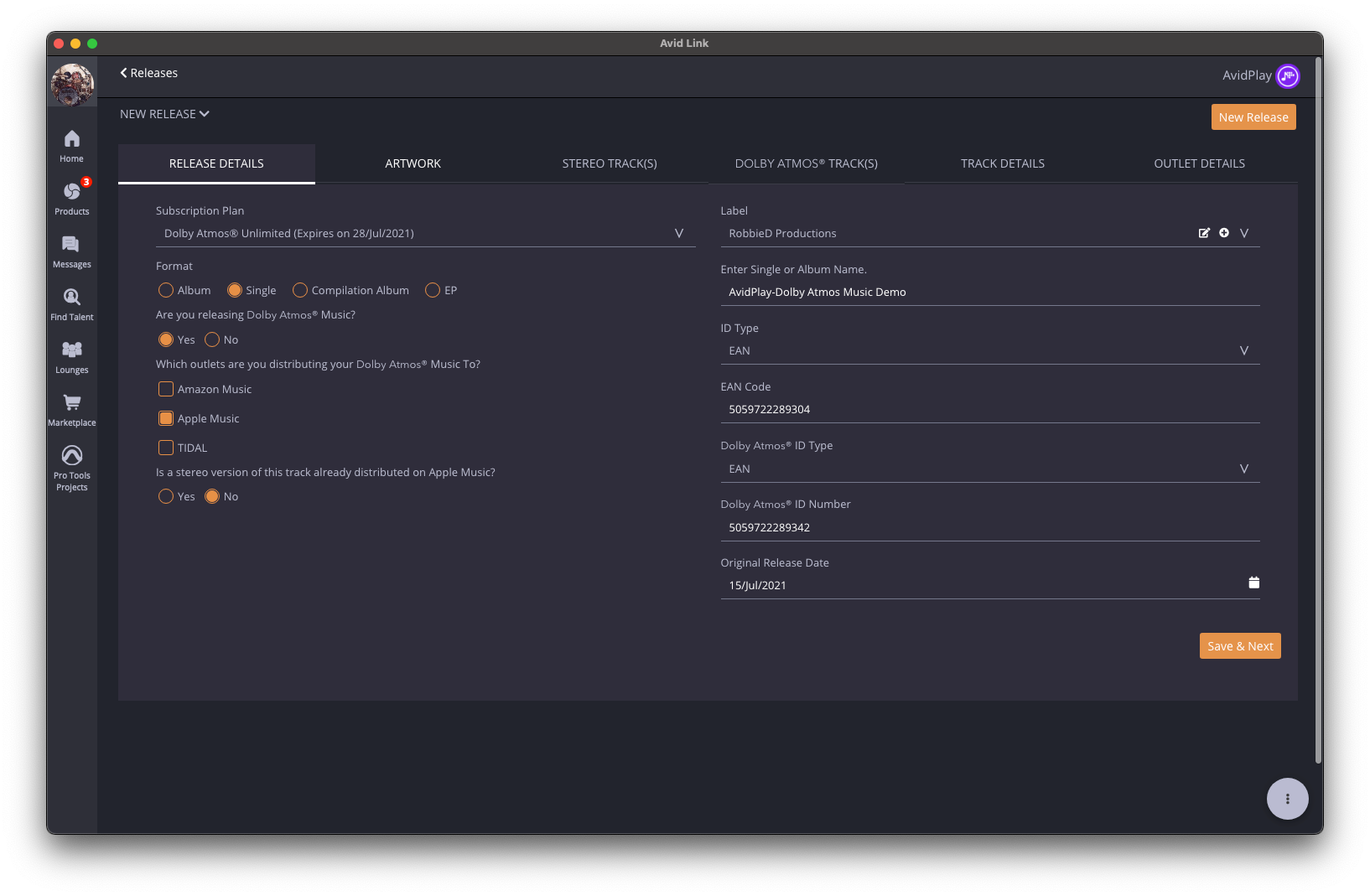Select Album format radio button

tap(166, 290)
